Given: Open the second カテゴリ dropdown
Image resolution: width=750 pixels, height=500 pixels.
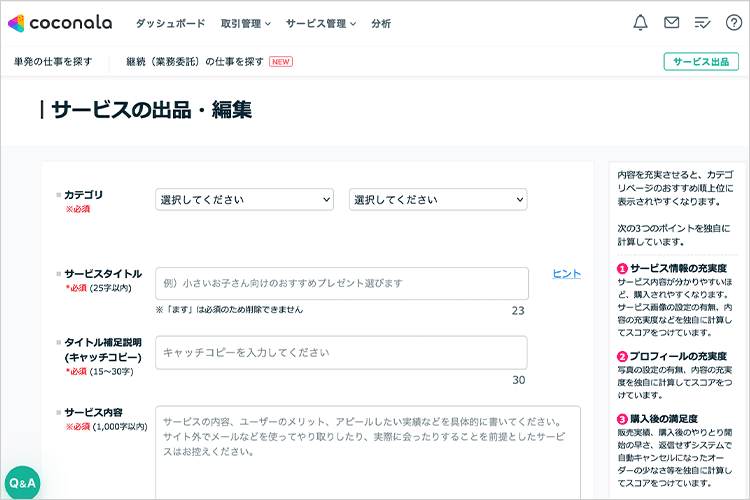Looking at the screenshot, I should click(437, 200).
